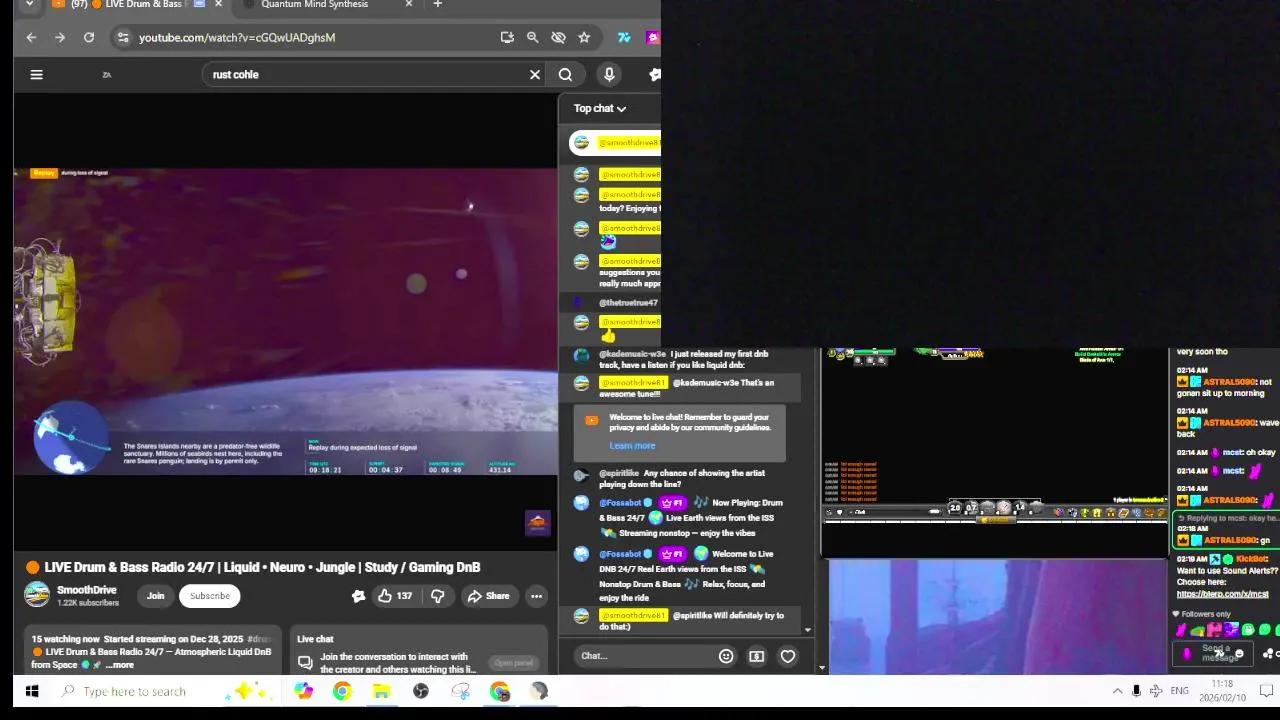Click the Subscribe button
Viewport: 1280px width, 720px height.
click(210, 596)
